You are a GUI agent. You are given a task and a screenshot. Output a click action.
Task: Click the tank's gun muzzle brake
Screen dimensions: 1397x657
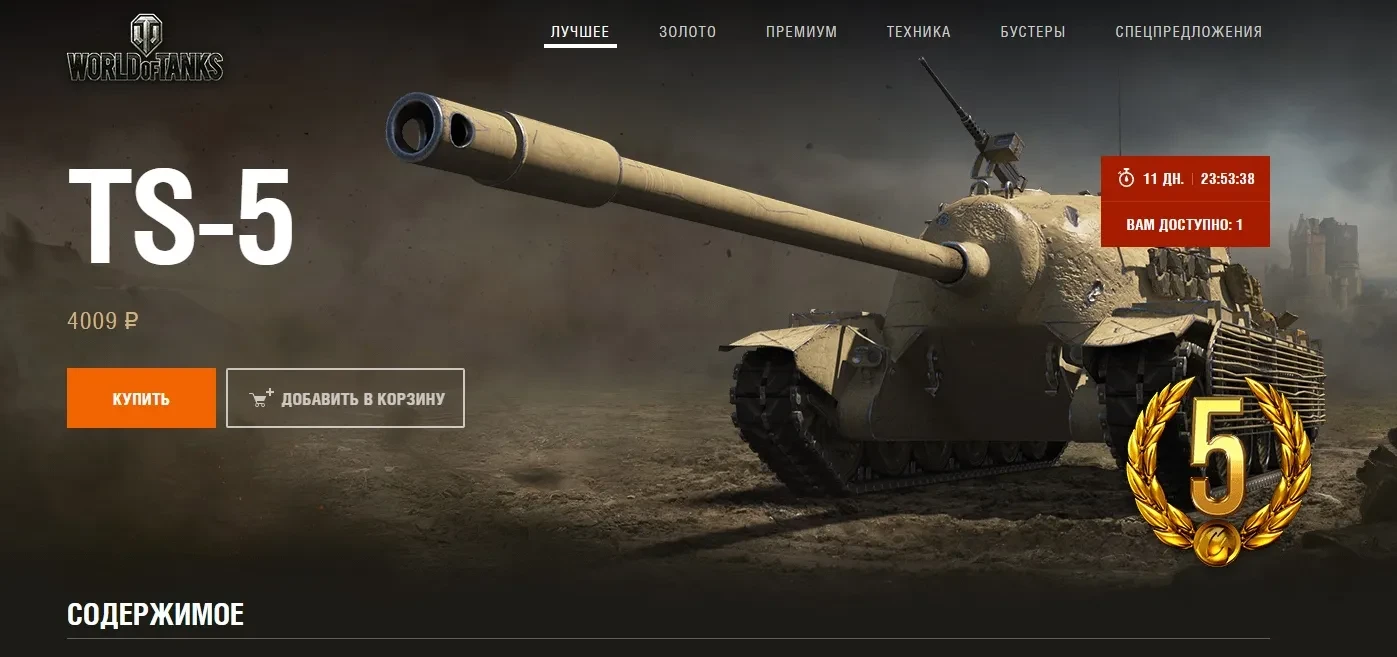point(435,128)
